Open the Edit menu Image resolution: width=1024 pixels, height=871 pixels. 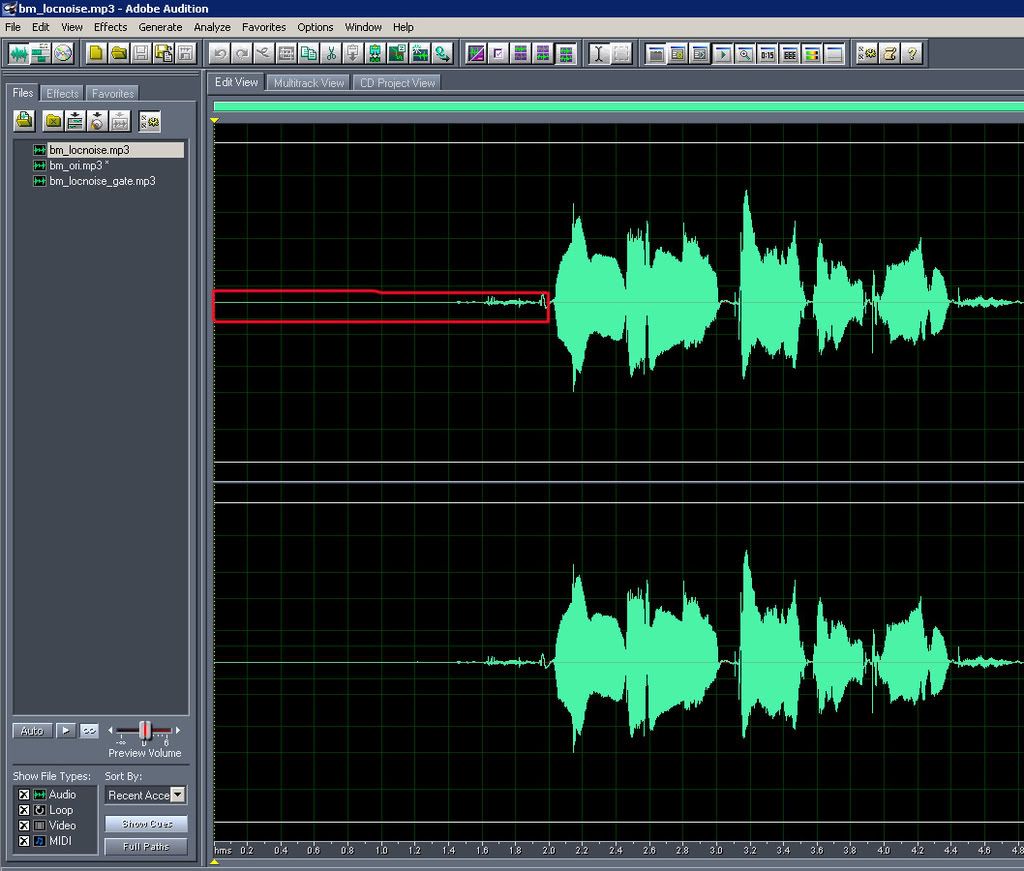(x=40, y=27)
